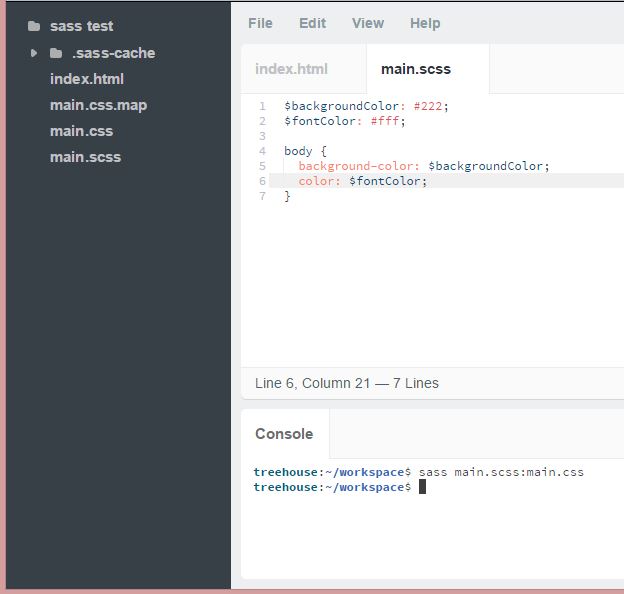Click the Console tab
This screenshot has width=624, height=594.
[x=284, y=434]
